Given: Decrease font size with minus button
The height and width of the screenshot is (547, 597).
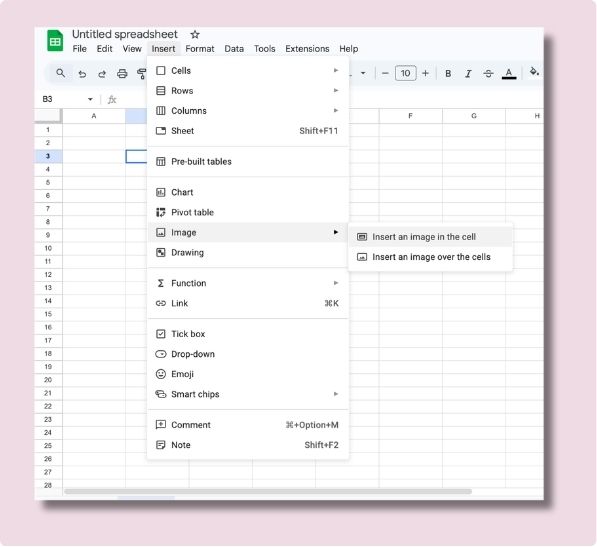Looking at the screenshot, I should 385,73.
